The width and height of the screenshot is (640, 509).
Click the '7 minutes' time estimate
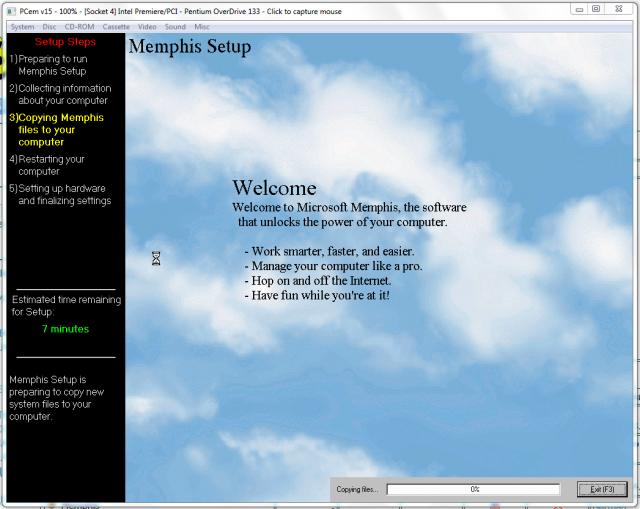tap(65, 329)
